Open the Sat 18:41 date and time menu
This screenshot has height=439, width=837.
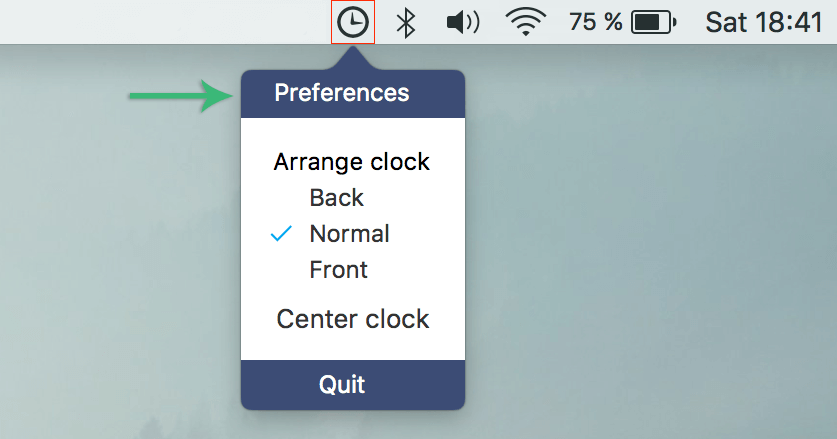click(x=764, y=22)
